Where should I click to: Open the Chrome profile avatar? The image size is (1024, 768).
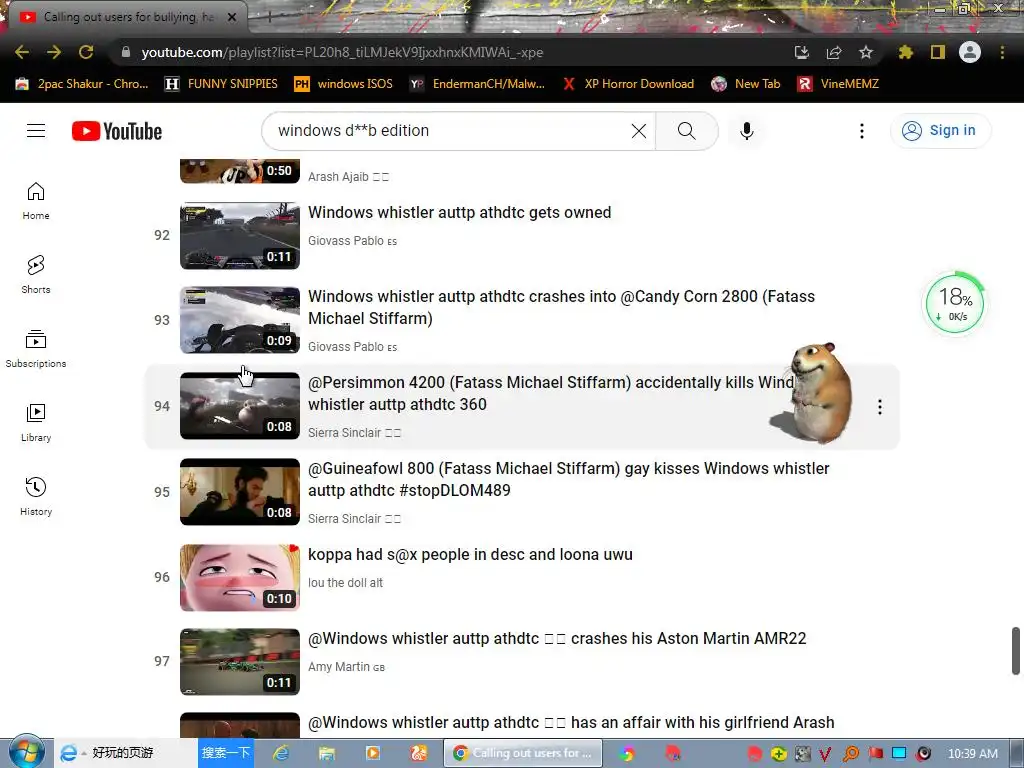coord(970,52)
